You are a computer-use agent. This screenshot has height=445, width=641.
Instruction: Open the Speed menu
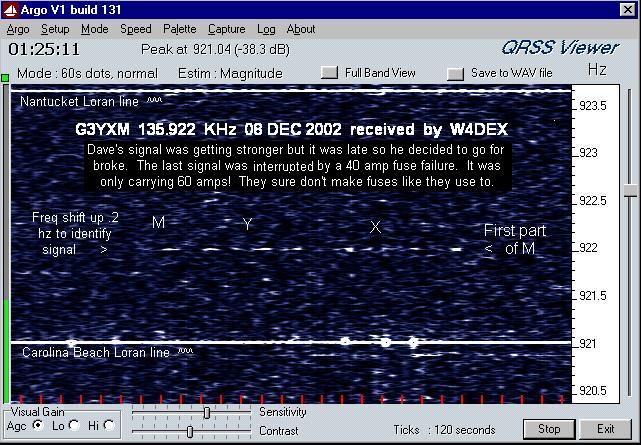coord(135,29)
